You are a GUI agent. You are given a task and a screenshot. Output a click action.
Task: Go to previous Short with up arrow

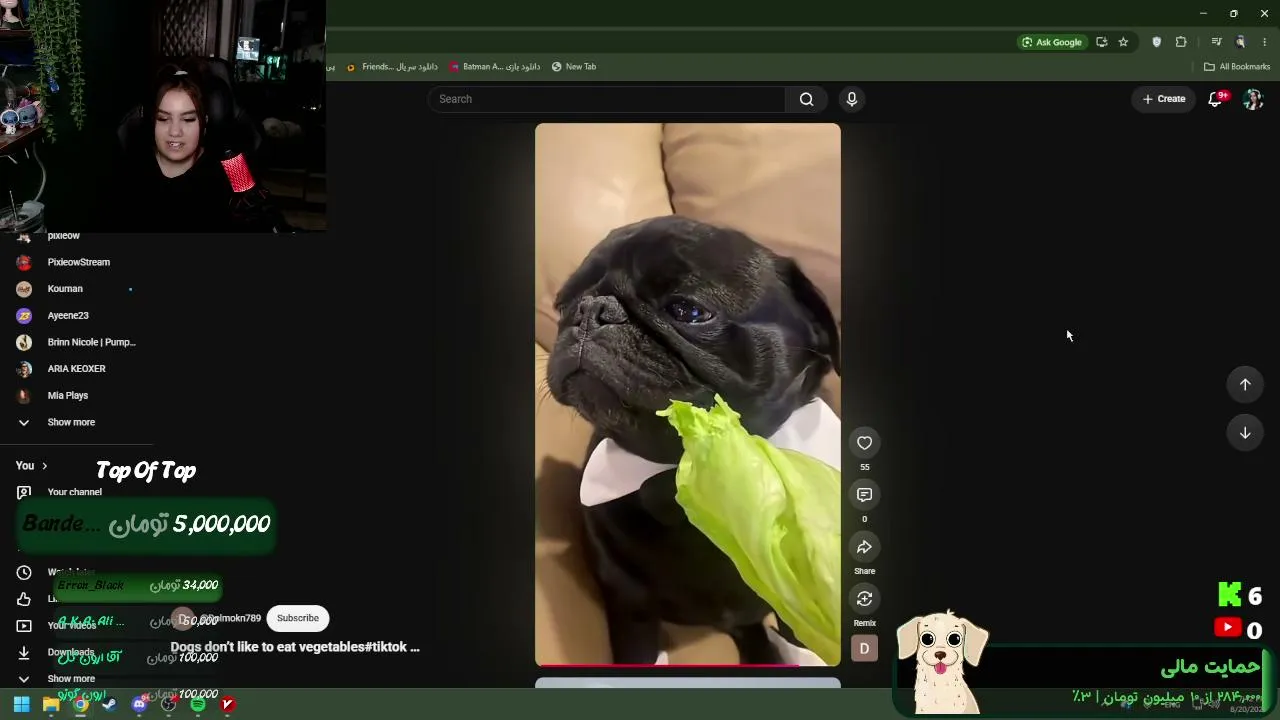click(x=1245, y=385)
